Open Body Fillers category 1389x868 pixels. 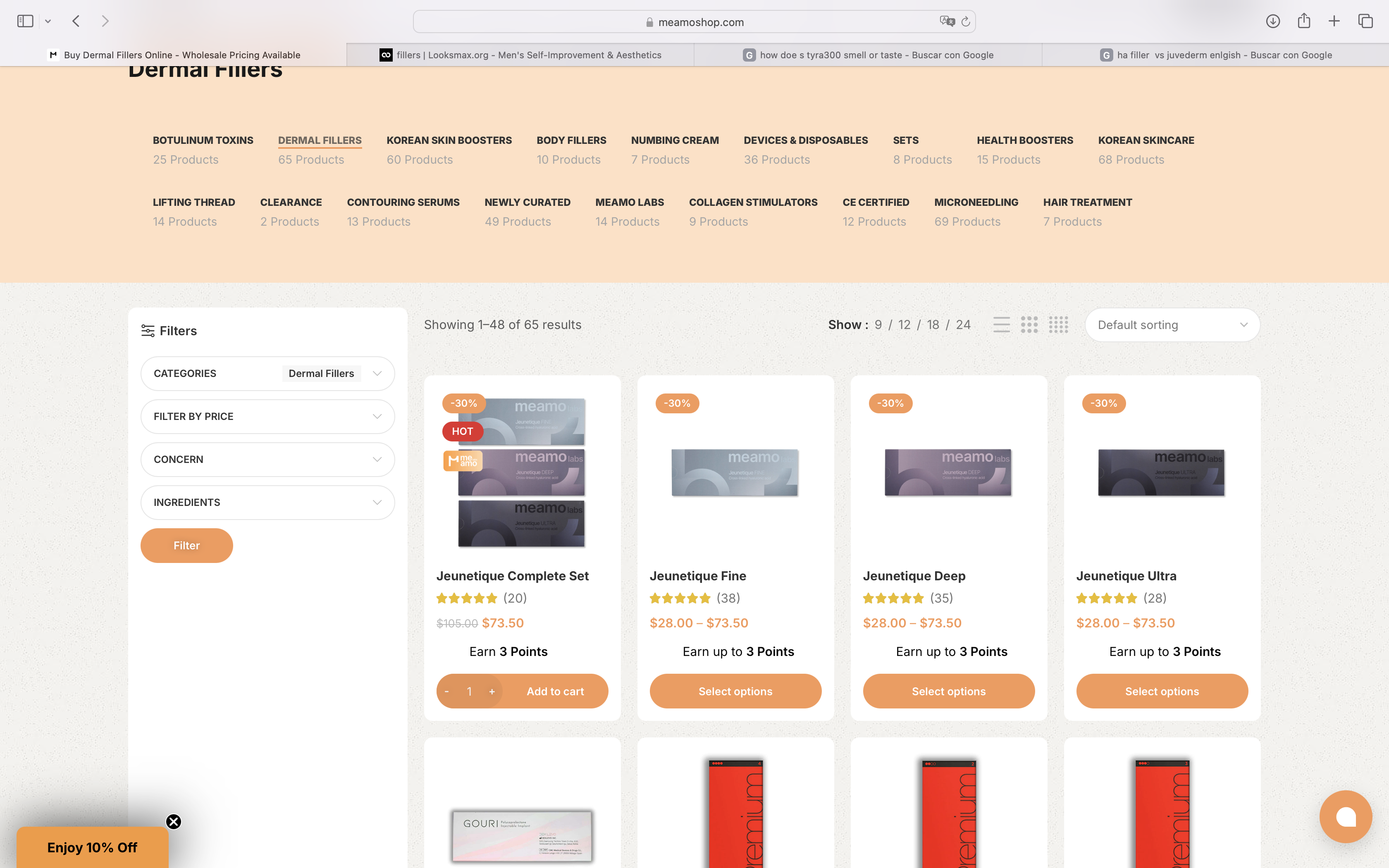571,140
